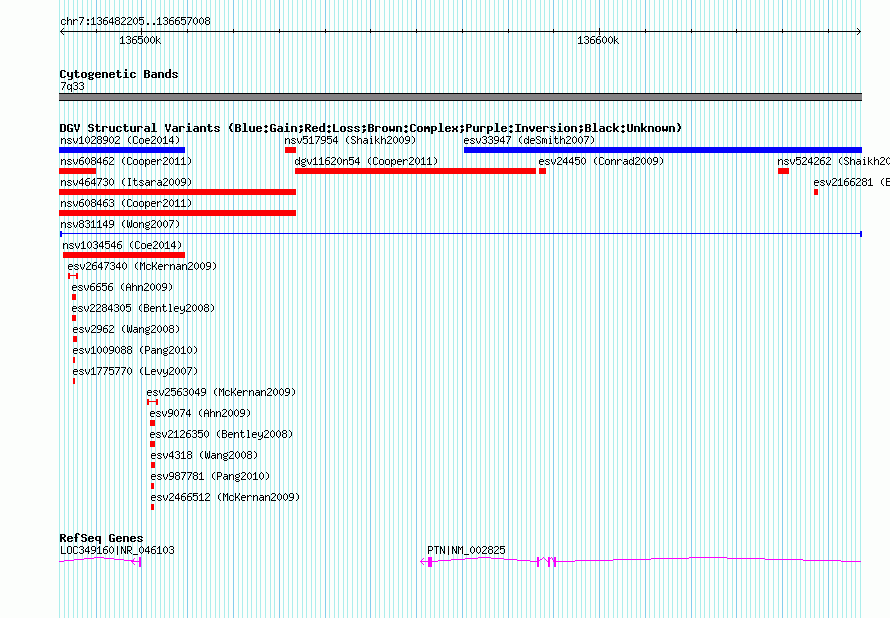Click the chr7:136482205..136657008 coordinates text
Viewport: 890px width, 618px height.
[135, 21]
